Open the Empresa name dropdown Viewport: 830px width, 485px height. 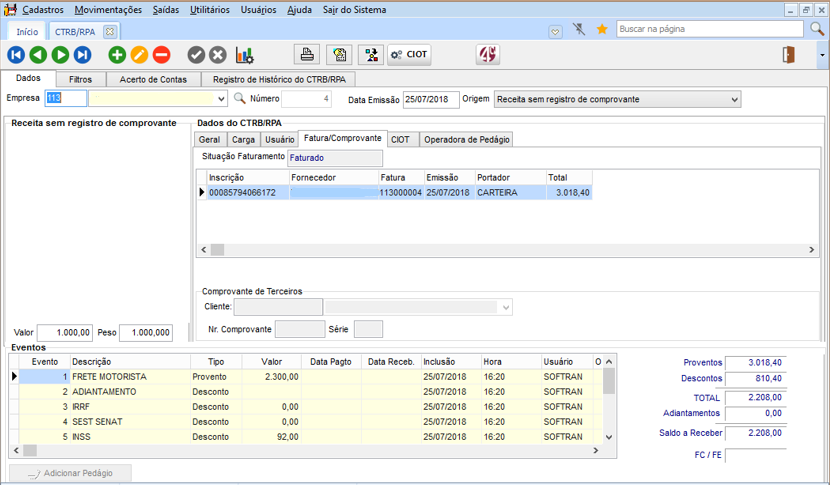[x=221, y=99]
